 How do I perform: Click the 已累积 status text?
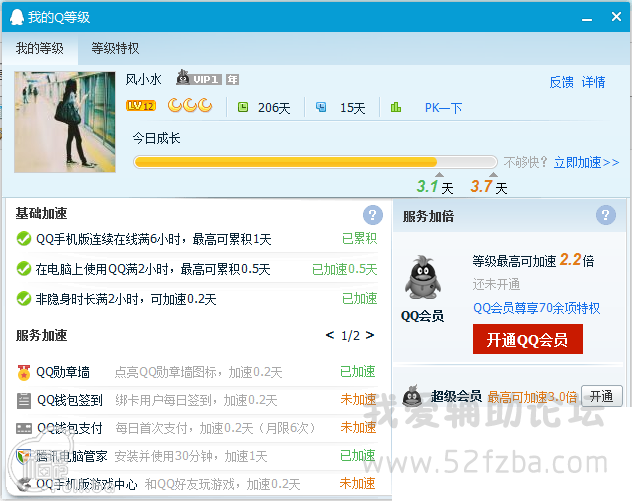pyautogui.click(x=360, y=239)
